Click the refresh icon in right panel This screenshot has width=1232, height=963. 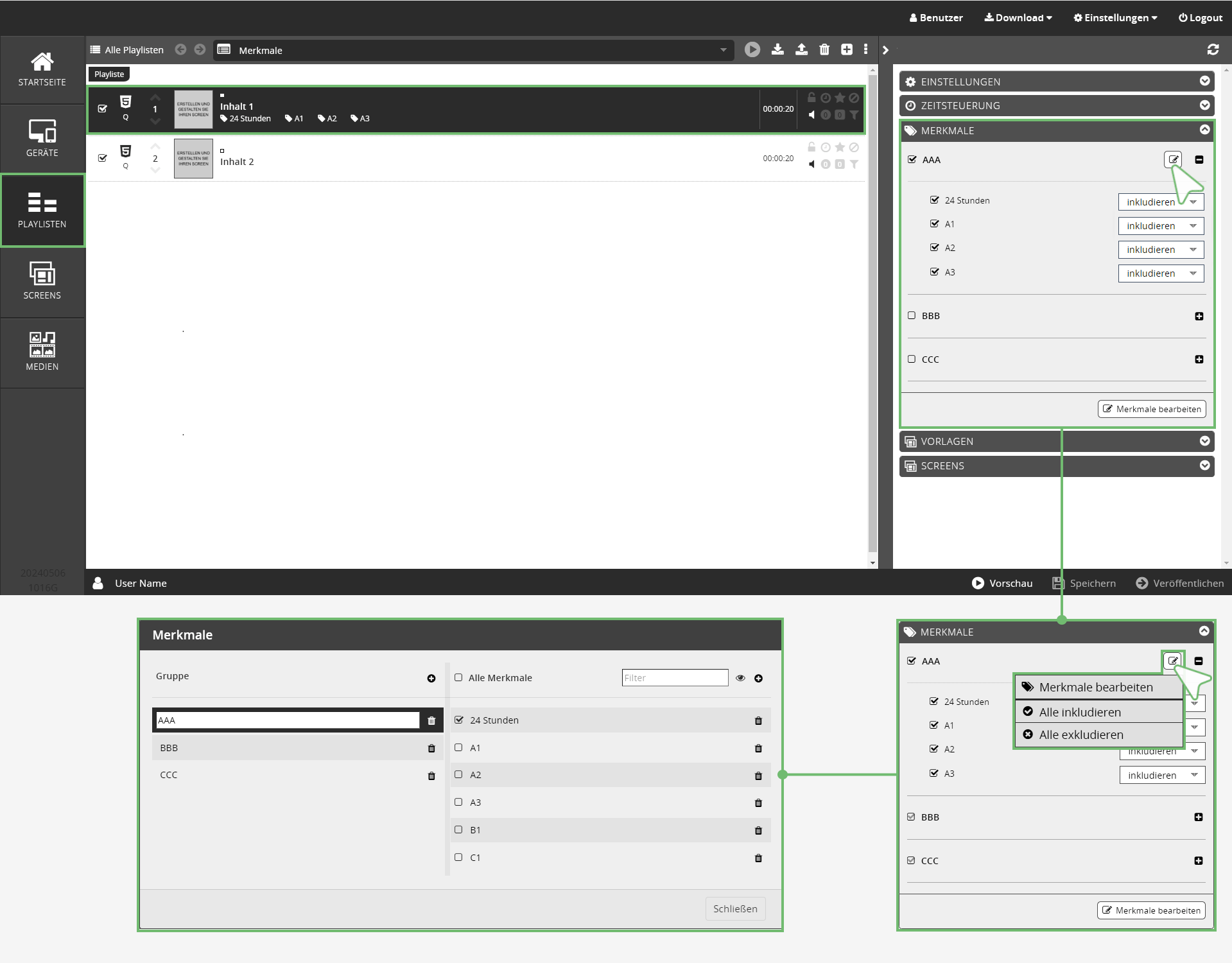tap(1213, 49)
